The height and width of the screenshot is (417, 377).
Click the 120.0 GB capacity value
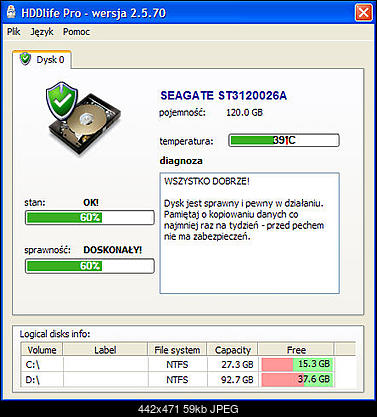[x=244, y=112]
